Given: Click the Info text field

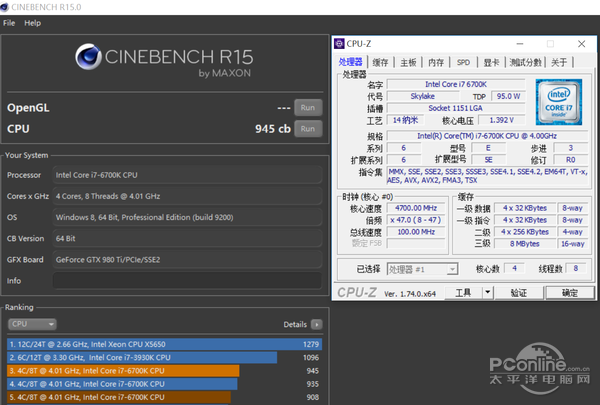Looking at the screenshot, I should click(187, 281).
